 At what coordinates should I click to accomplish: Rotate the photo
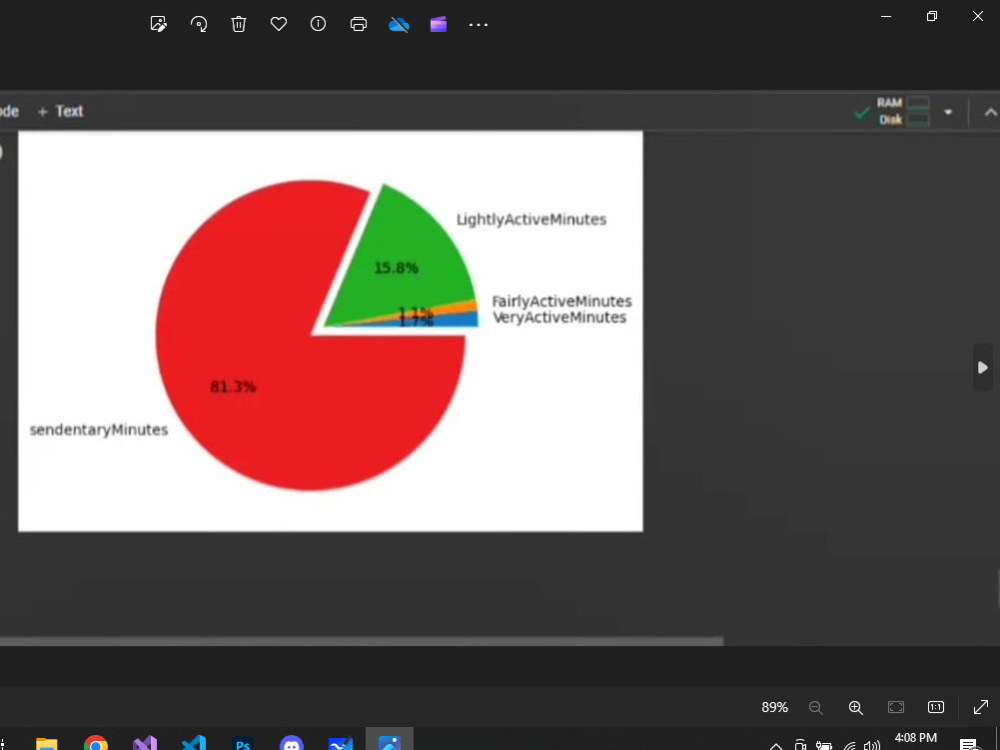point(198,24)
